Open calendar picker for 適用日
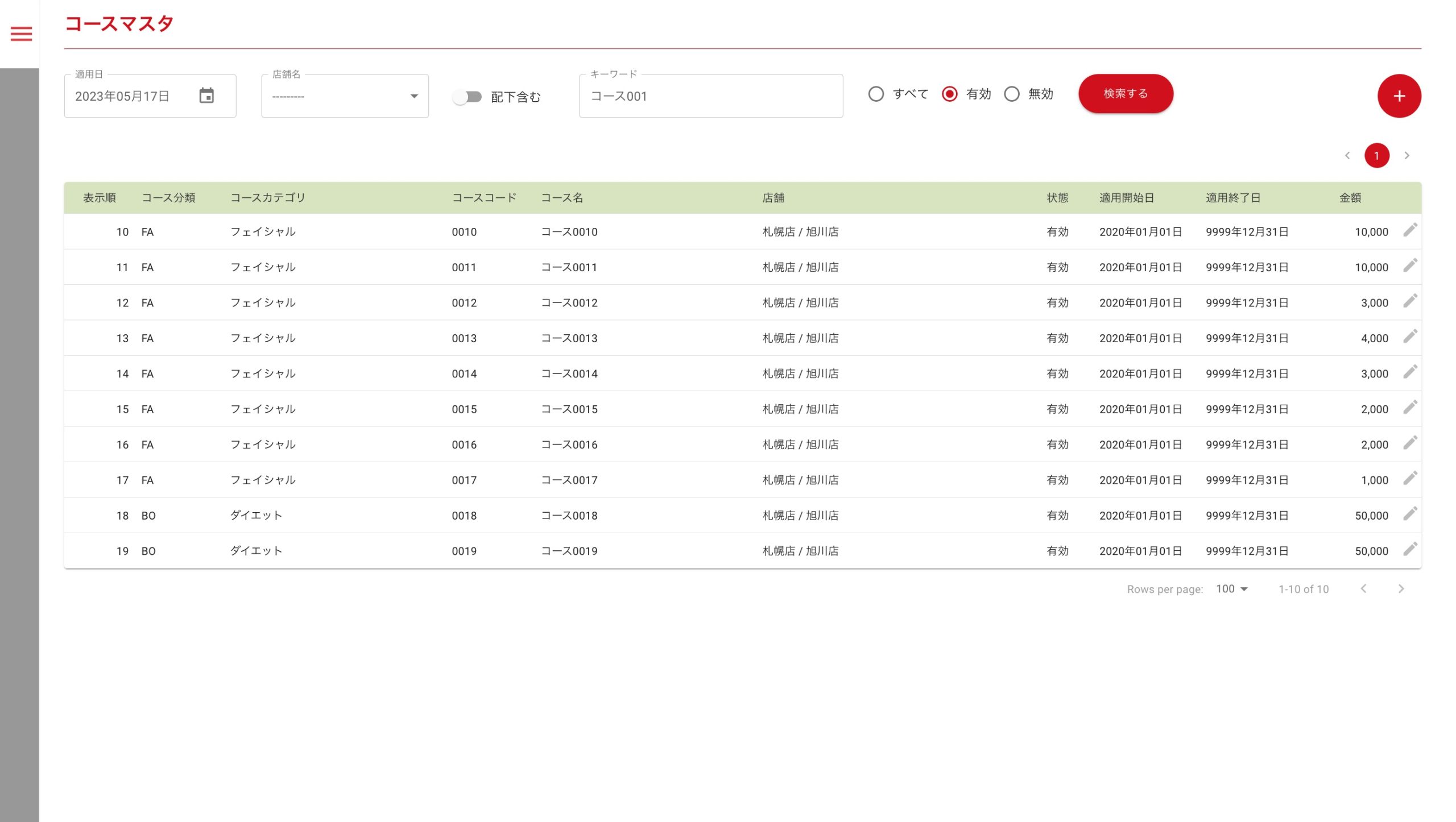 (206, 96)
